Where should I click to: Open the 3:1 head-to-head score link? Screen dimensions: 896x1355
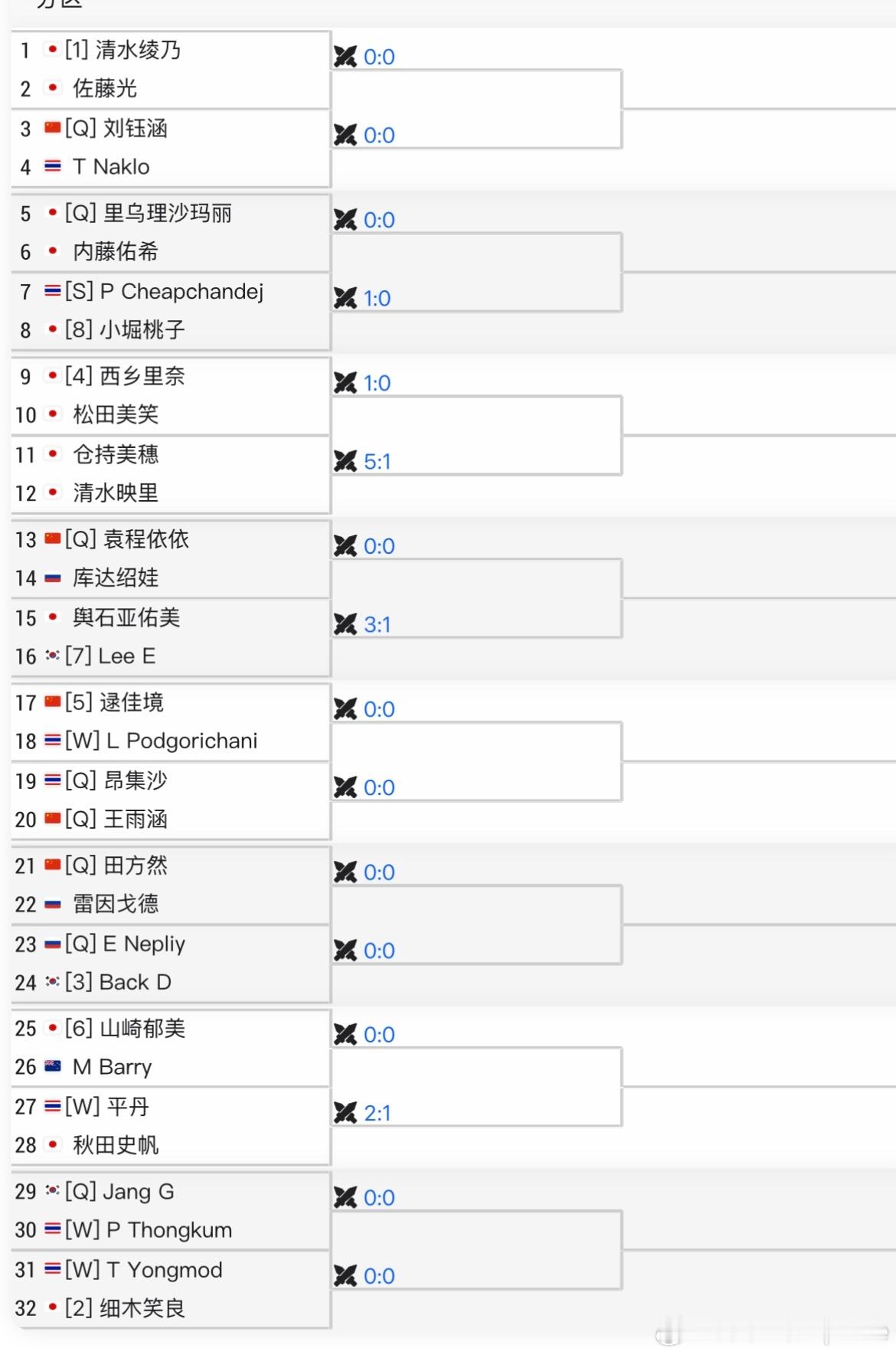[x=378, y=624]
